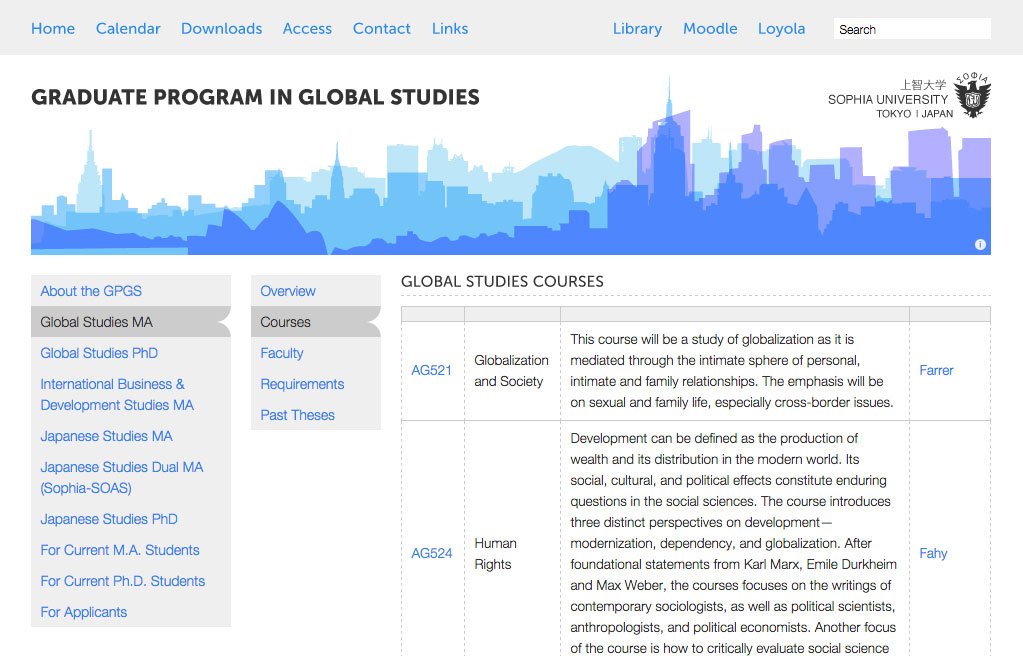Go to Downloads in top navigation
The width and height of the screenshot is (1023, 656).
222,29
